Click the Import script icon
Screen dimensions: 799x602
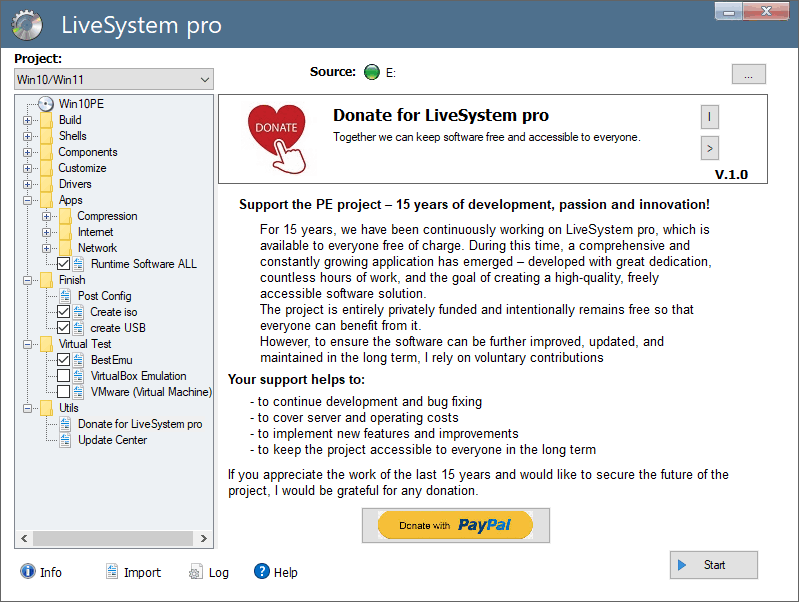click(113, 572)
